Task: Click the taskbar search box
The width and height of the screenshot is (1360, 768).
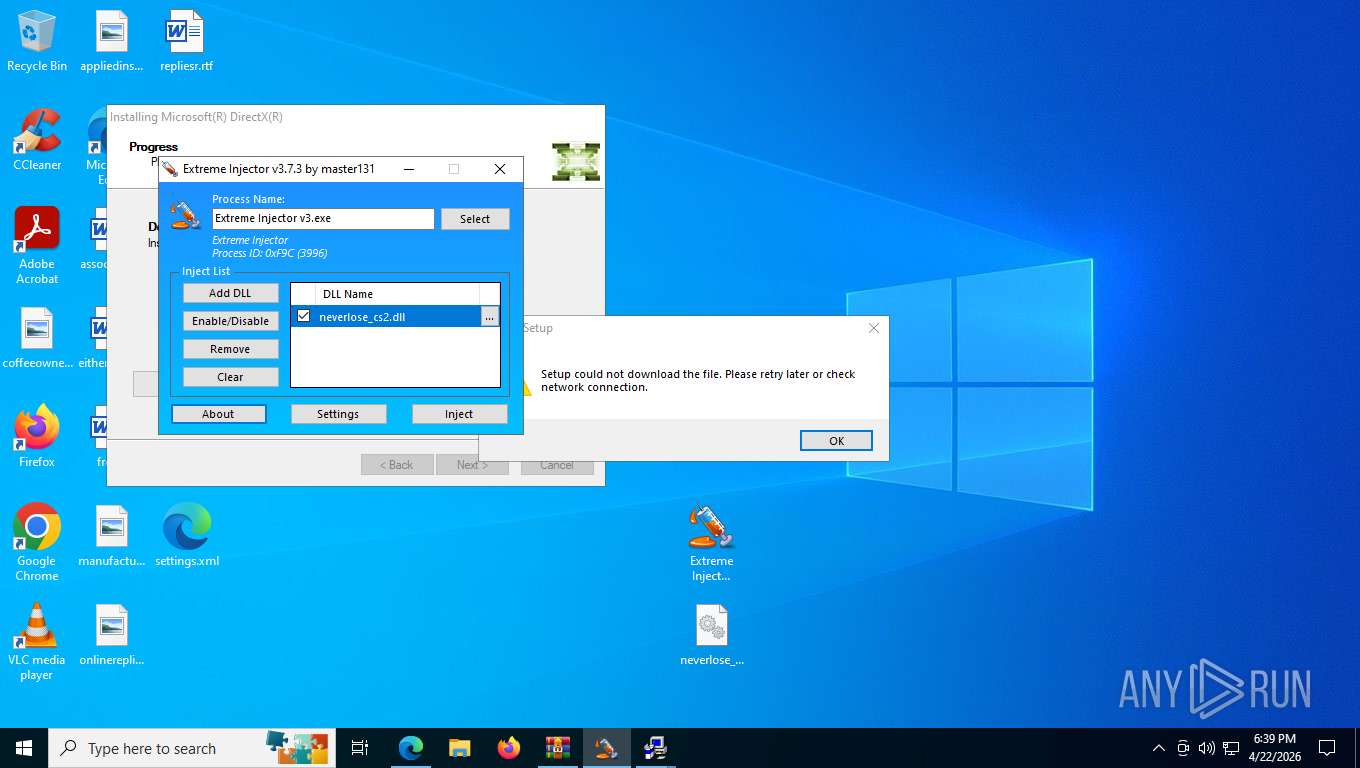Action: click(x=190, y=748)
